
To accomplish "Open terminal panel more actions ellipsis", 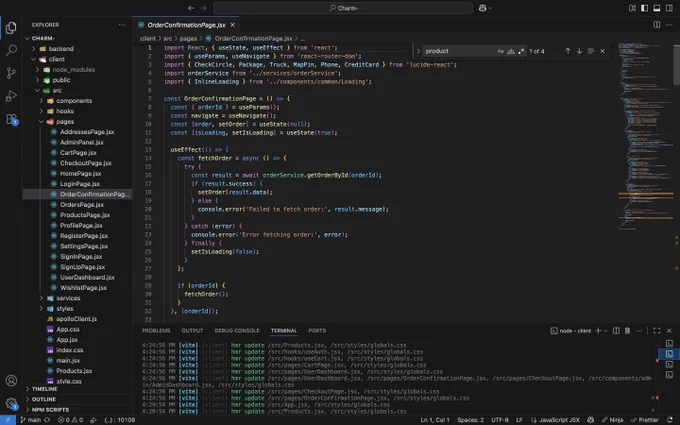I will tap(639, 330).
